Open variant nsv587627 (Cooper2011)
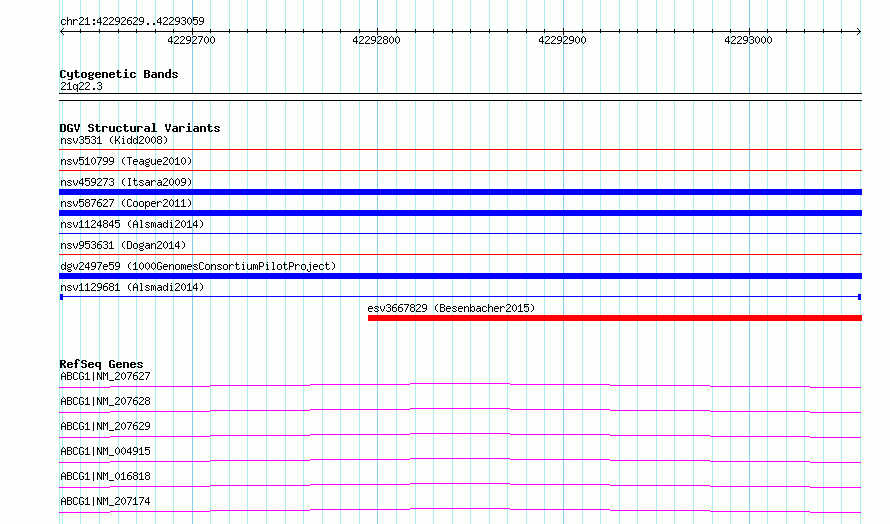Viewport: 890px width, 524px height. click(126, 203)
